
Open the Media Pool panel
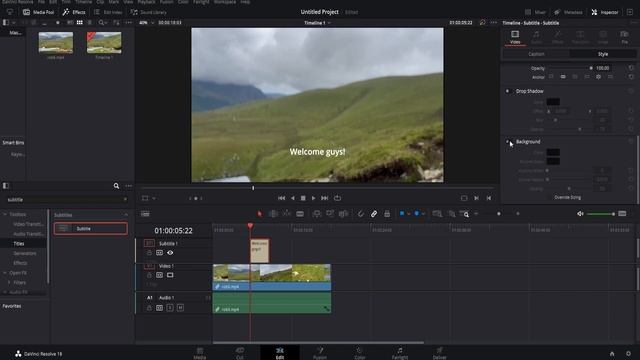click(x=38, y=12)
